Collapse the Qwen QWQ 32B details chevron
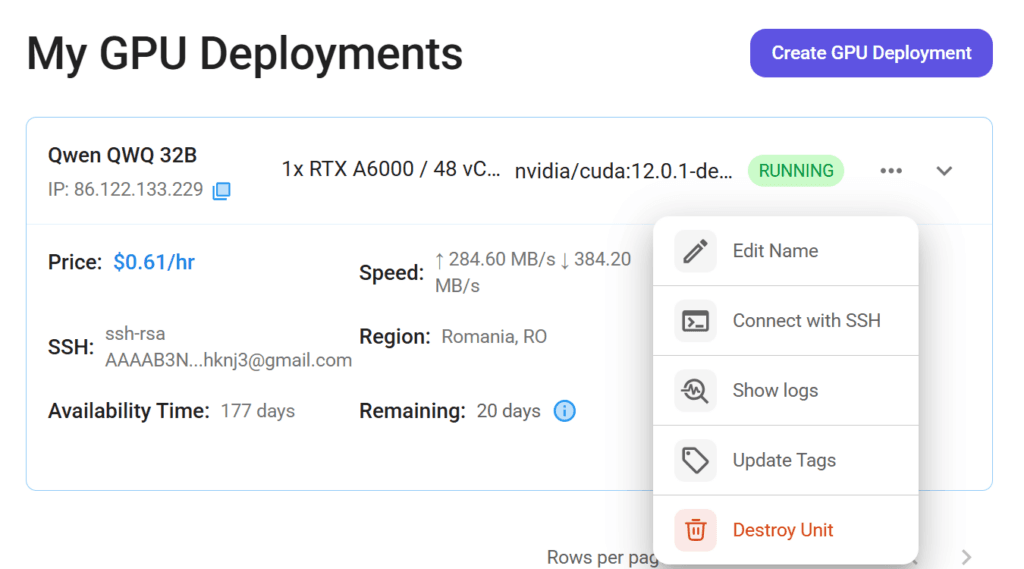The height and width of the screenshot is (569, 1024). tap(944, 171)
